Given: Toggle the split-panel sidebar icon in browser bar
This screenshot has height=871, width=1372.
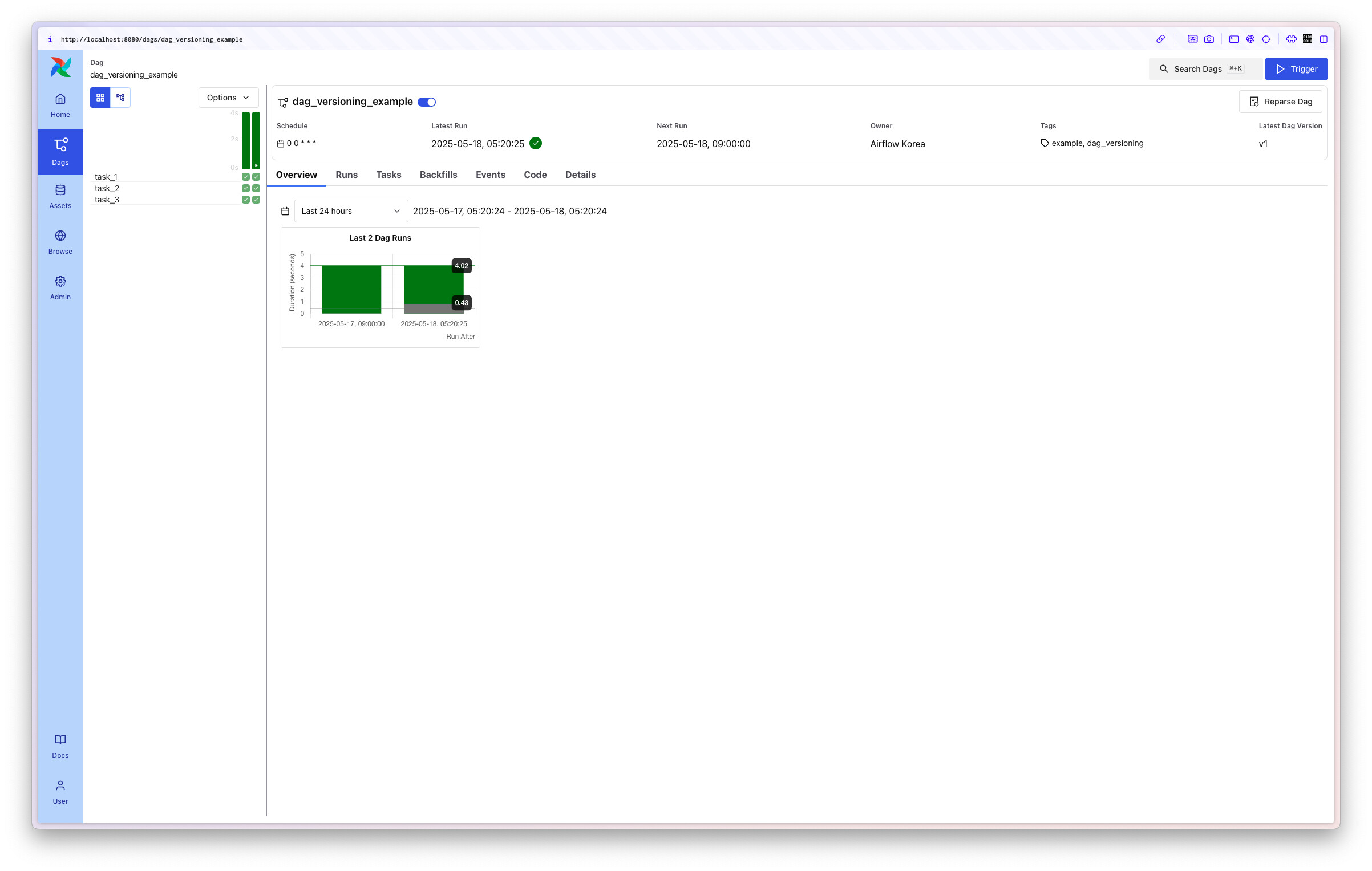Looking at the screenshot, I should pyautogui.click(x=1324, y=39).
